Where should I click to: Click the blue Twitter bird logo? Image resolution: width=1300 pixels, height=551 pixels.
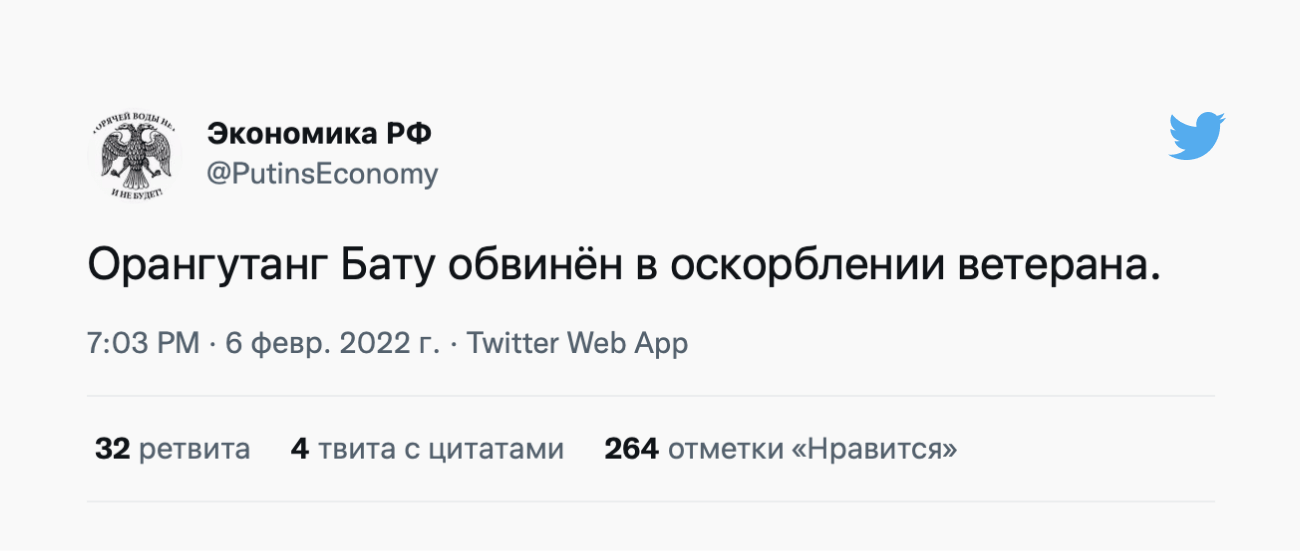click(x=1197, y=136)
